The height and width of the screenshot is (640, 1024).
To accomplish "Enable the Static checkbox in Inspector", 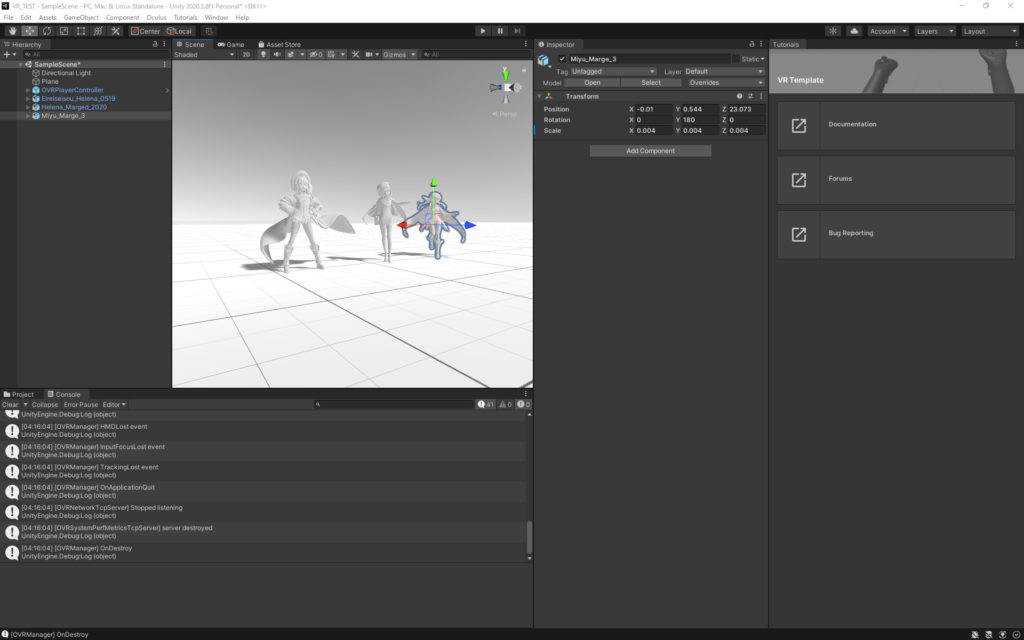I will tap(737, 59).
